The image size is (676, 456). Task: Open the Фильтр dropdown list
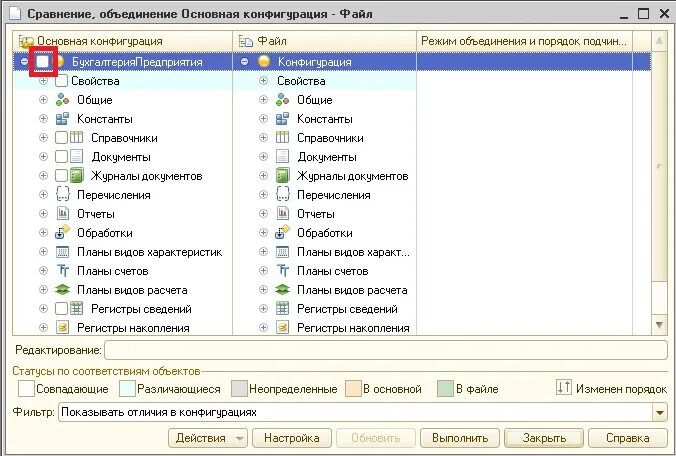(x=660, y=412)
